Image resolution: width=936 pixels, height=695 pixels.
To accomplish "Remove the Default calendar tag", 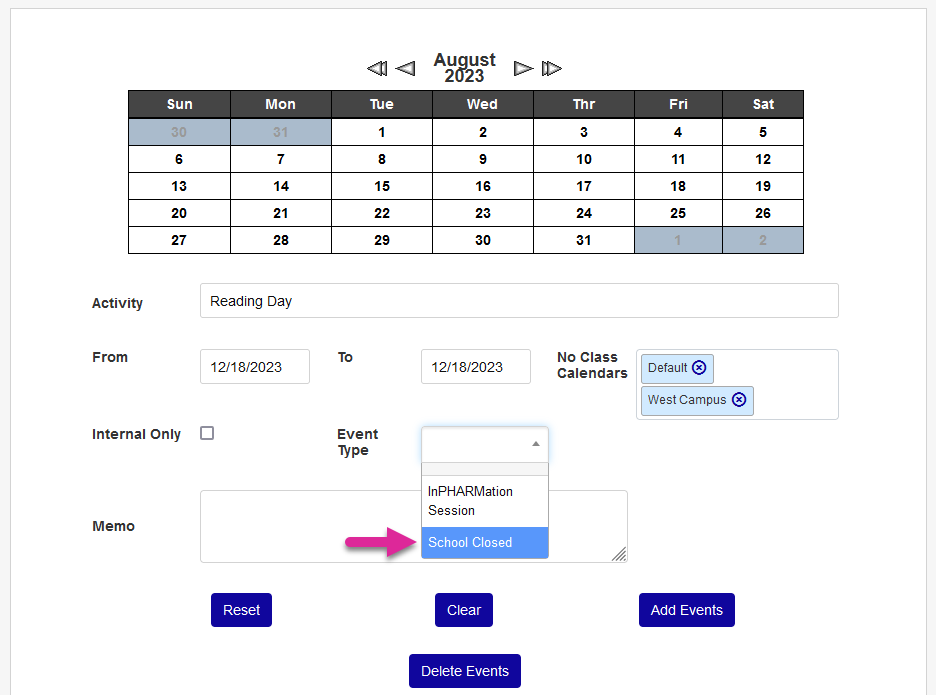I will pyautogui.click(x=699, y=368).
